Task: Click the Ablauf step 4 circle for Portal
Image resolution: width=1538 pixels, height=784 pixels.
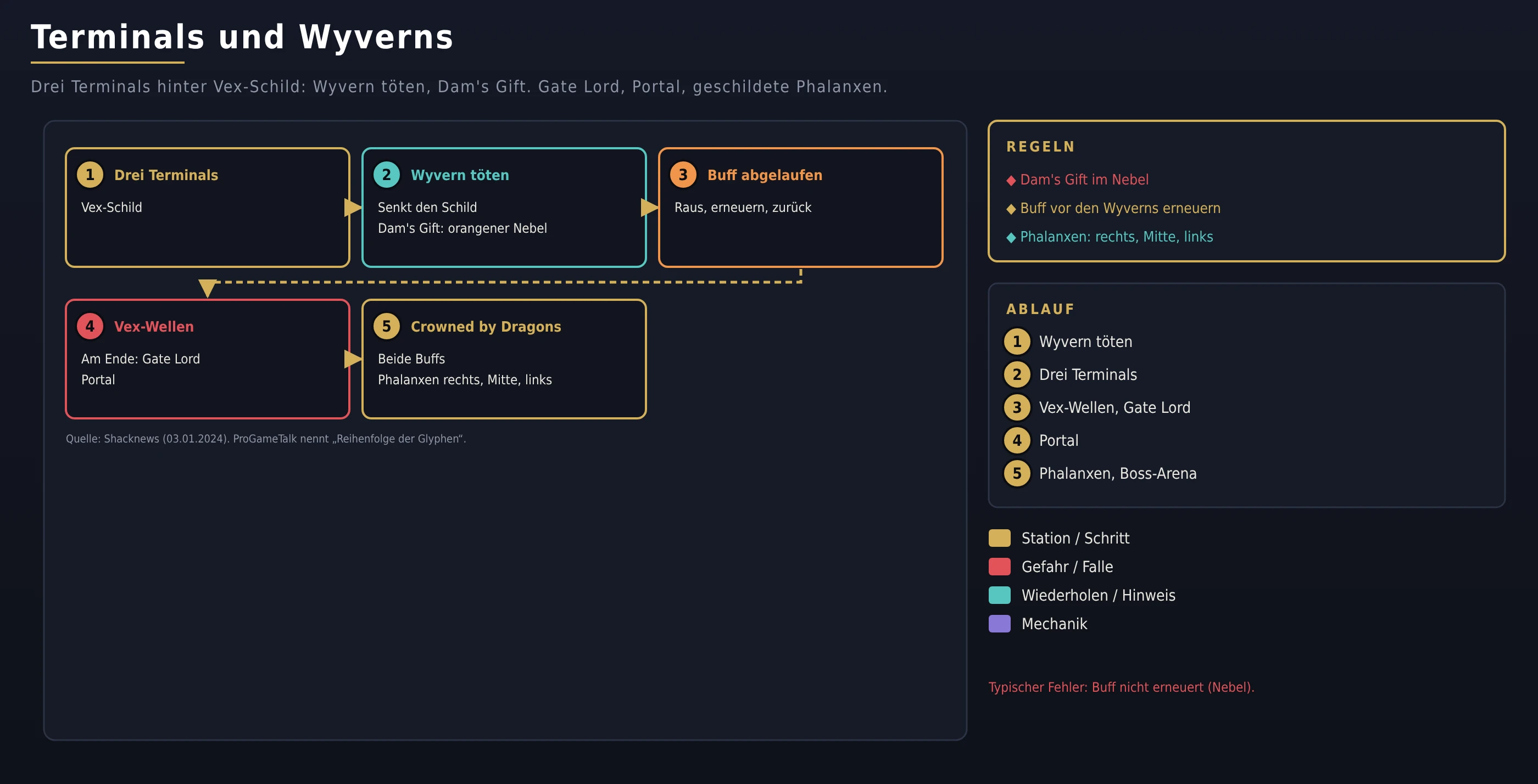Action: 1017,441
